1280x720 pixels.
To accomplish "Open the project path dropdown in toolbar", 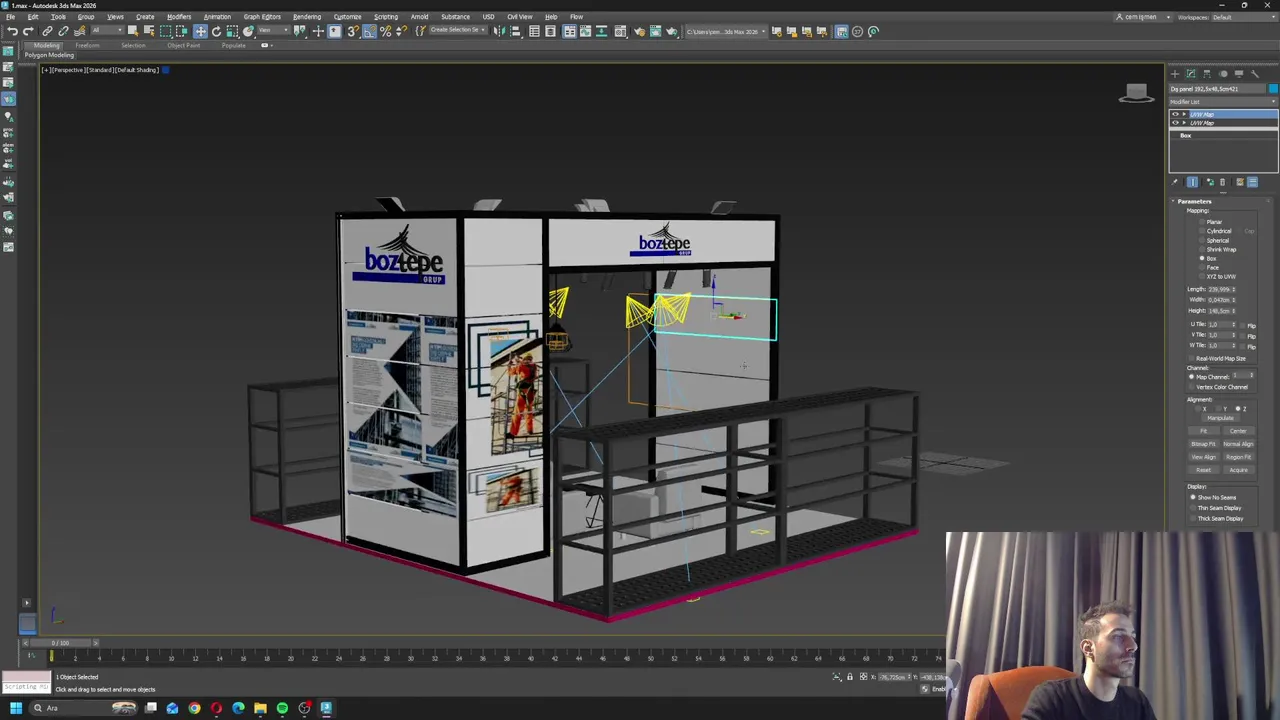I will [727, 31].
